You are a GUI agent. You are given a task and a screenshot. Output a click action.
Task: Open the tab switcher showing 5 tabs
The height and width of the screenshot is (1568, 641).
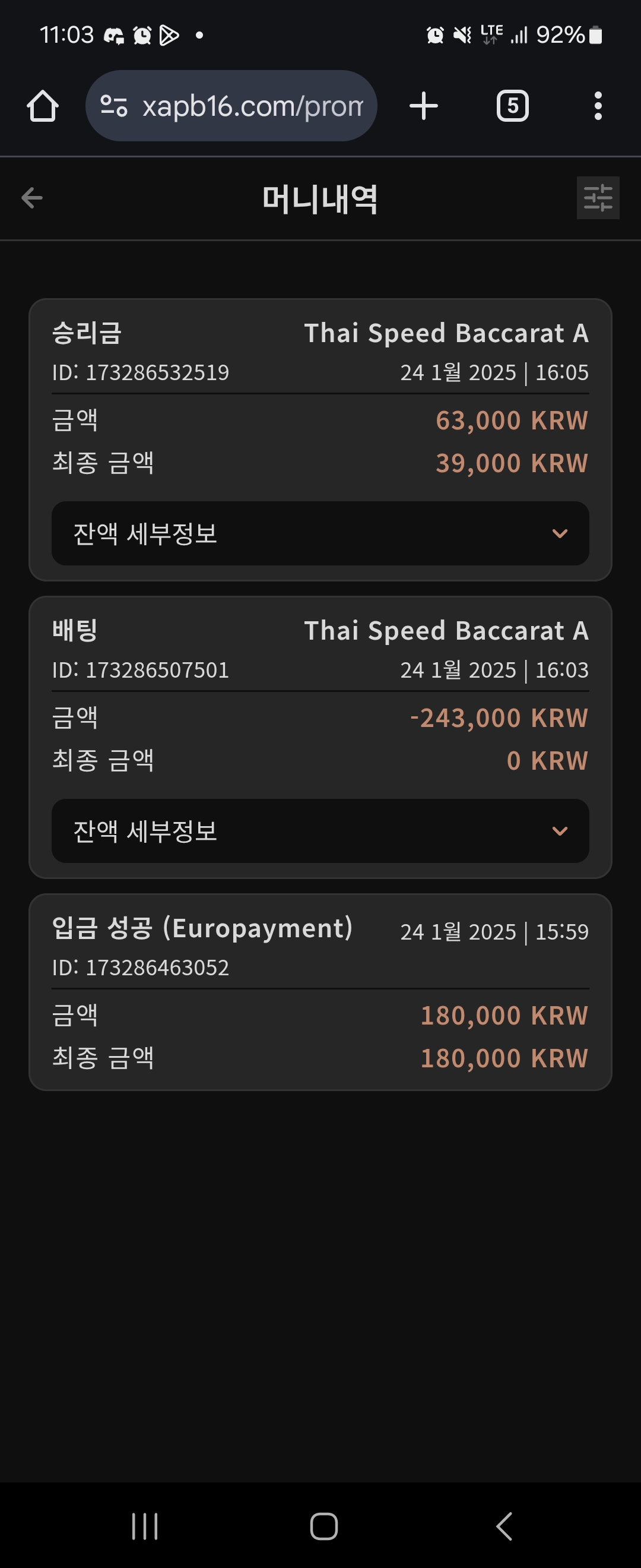coord(512,106)
